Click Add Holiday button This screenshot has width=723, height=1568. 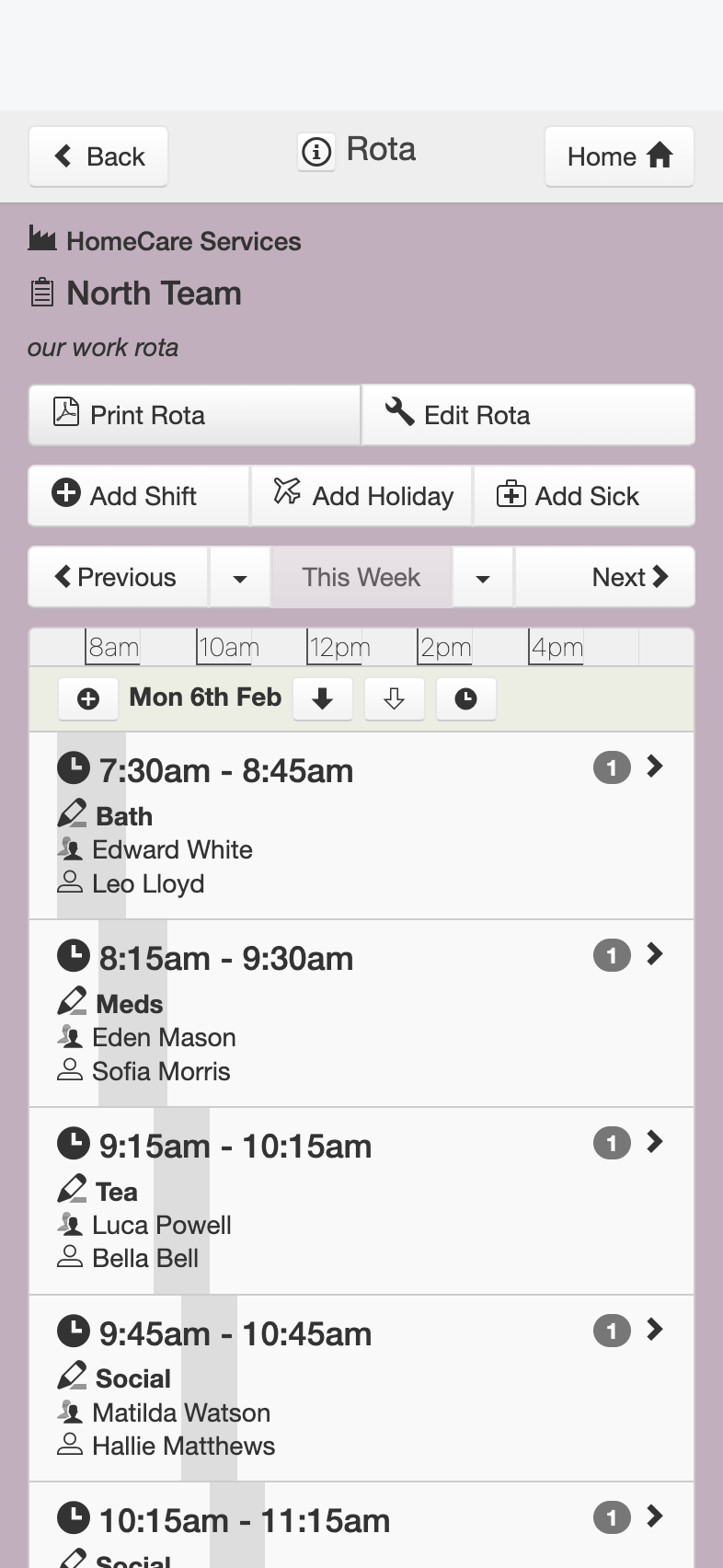361,496
